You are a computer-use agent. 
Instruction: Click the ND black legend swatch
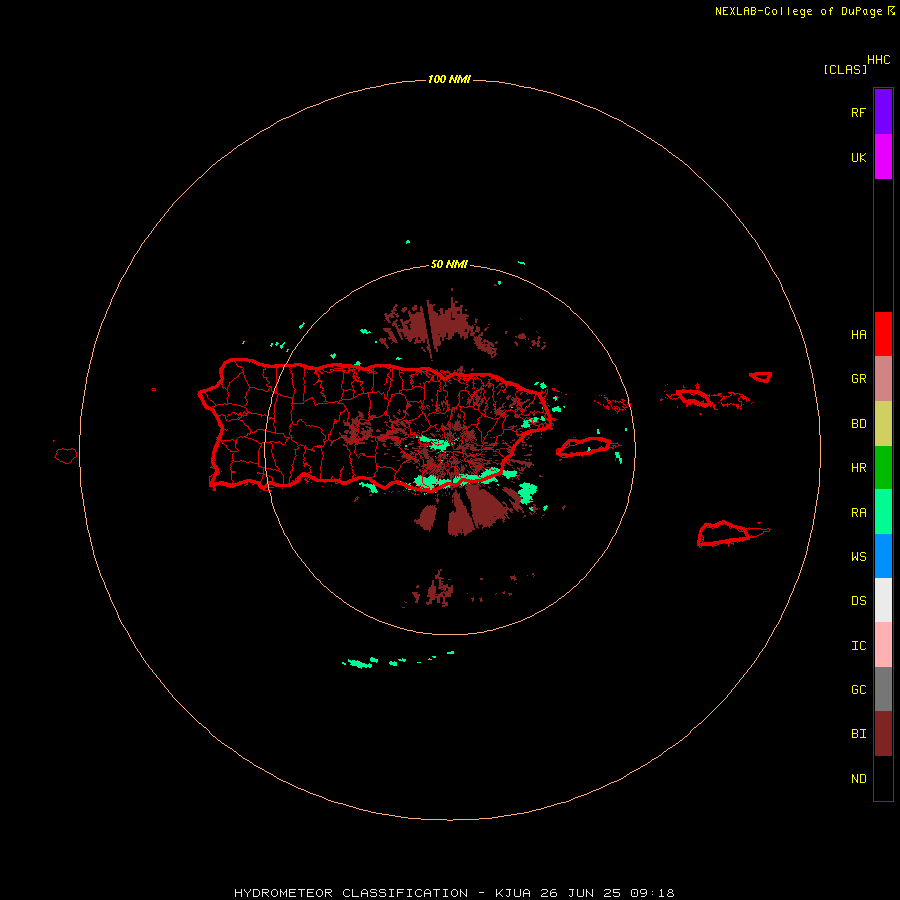tap(883, 778)
